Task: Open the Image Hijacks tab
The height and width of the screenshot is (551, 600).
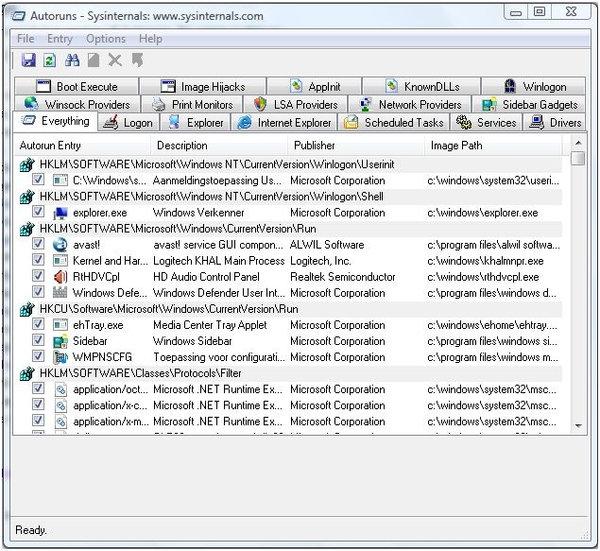Action: (203, 86)
